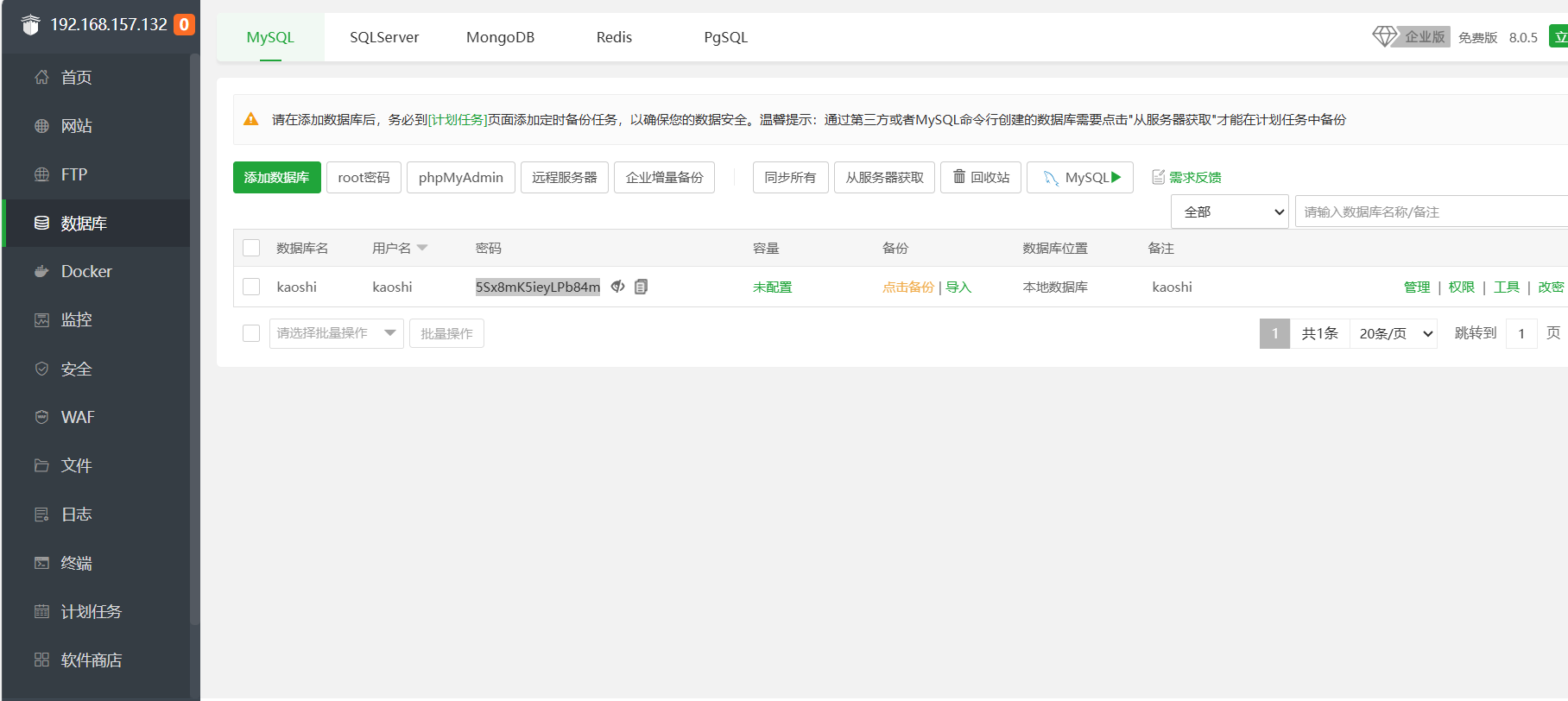Click the panel logo beside the IP address
Image resolution: width=1568 pixels, height=701 pixels.
[x=30, y=25]
